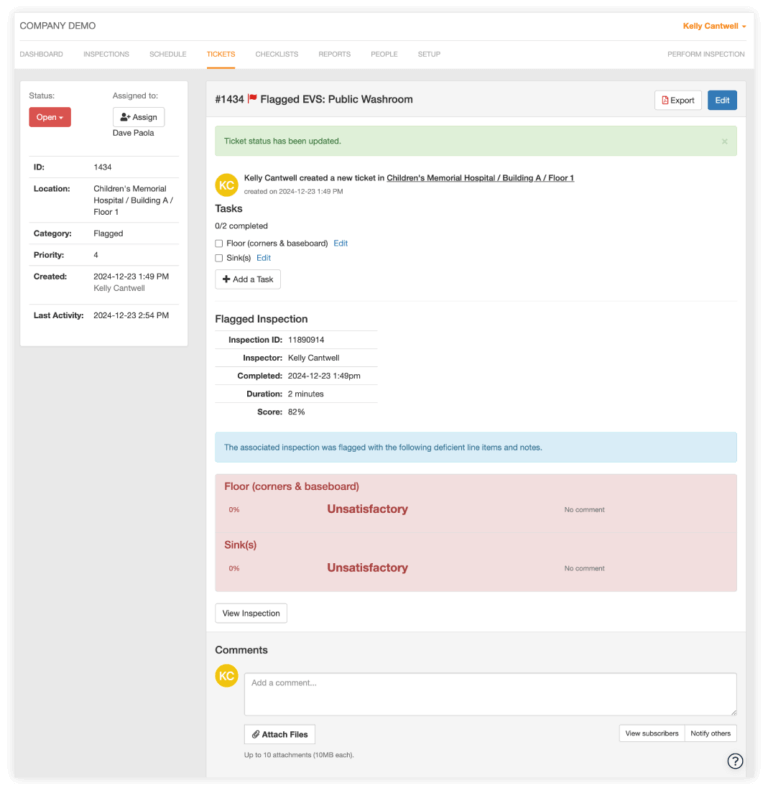The image size is (768, 788).
Task: Click the help question mark icon
Action: (x=735, y=761)
